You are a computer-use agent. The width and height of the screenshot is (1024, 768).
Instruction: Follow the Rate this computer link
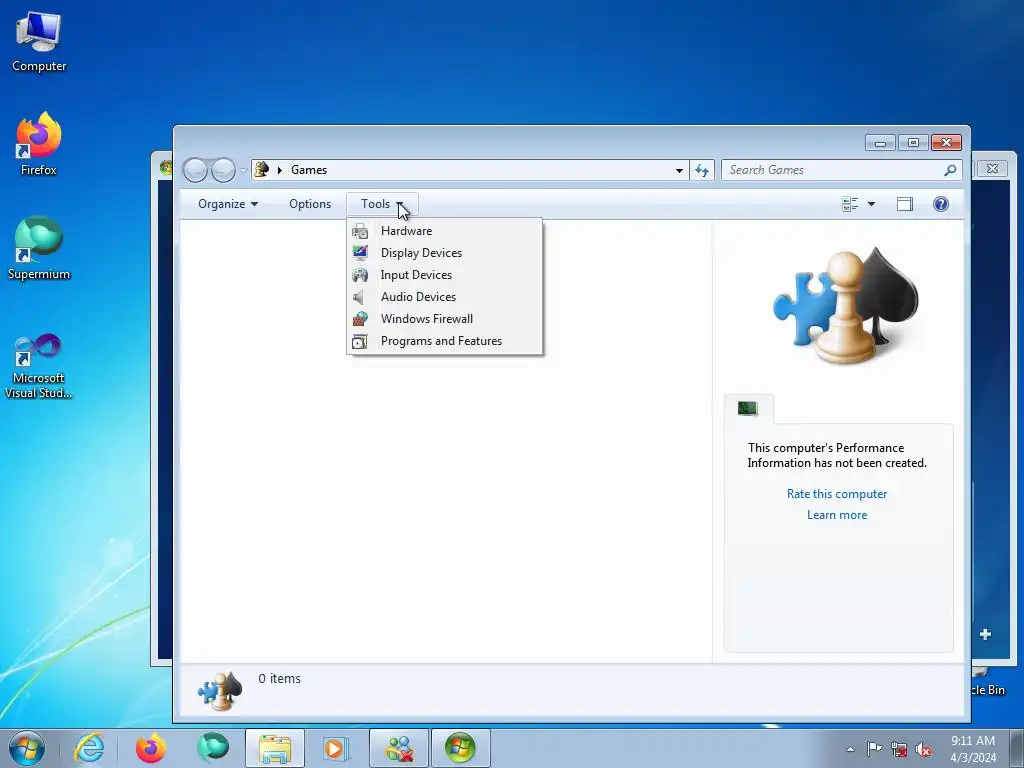pos(837,494)
